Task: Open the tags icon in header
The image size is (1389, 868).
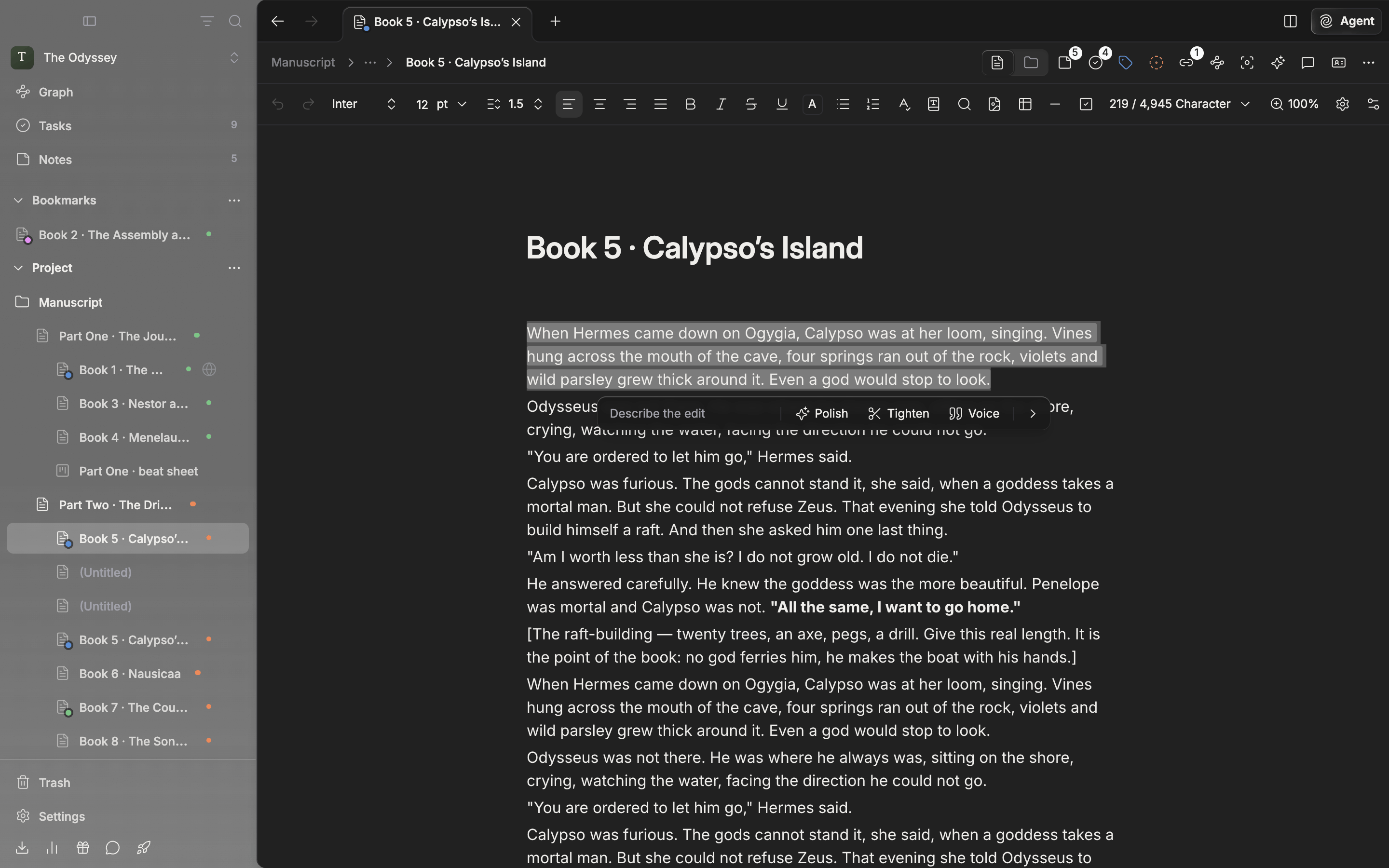Action: tap(1126, 63)
